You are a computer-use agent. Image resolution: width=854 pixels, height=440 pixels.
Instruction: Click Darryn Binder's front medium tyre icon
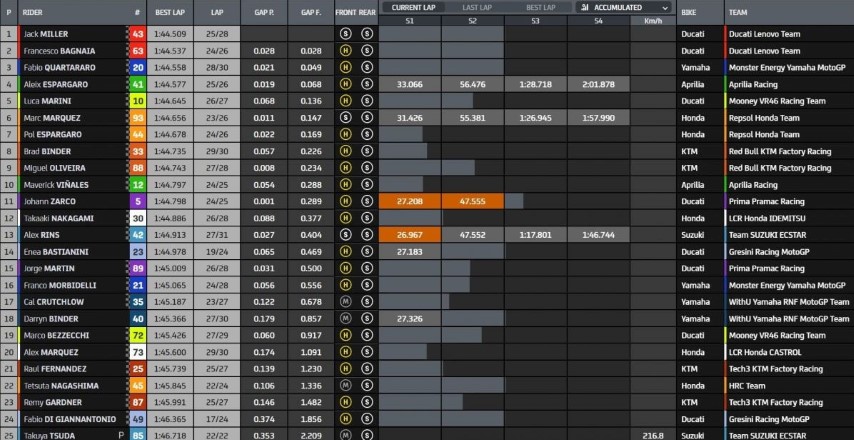point(345,319)
